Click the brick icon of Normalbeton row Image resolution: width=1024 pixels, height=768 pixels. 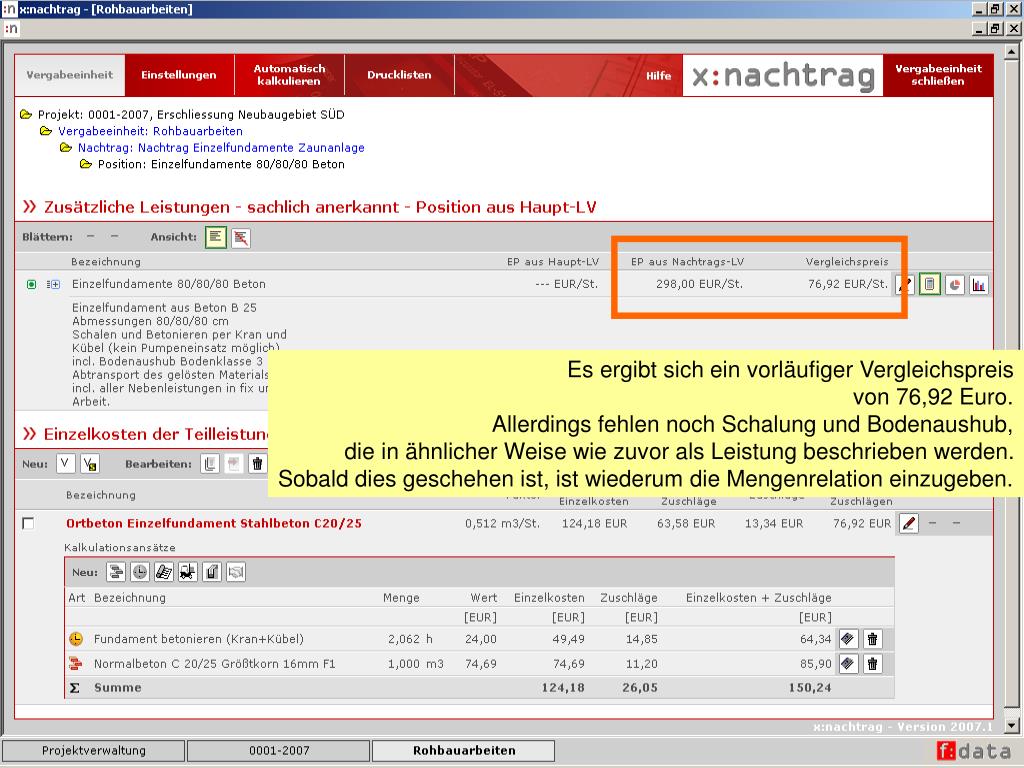click(76, 664)
